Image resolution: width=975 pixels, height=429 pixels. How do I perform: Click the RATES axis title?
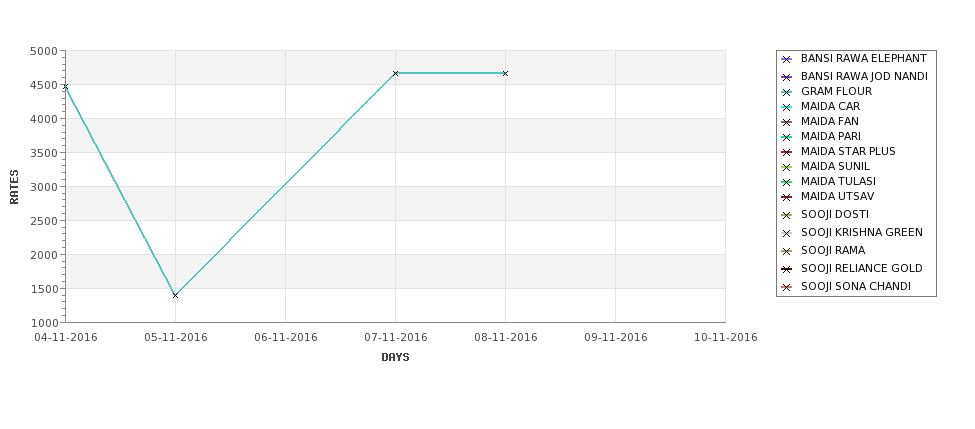click(14, 187)
